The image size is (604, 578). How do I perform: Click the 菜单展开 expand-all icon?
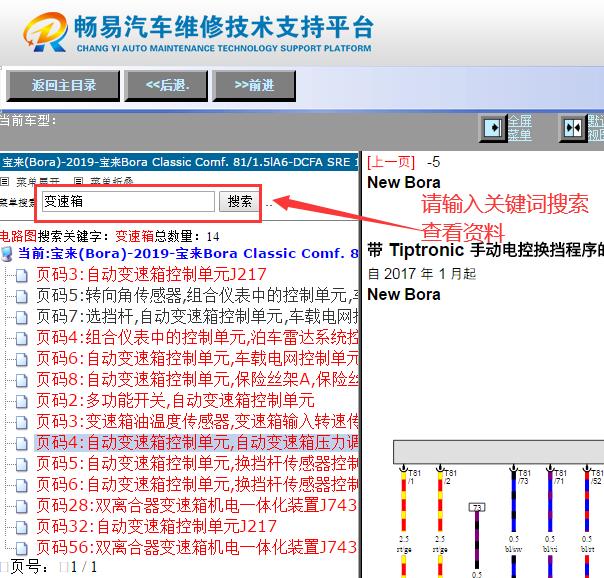pyautogui.click(x=5, y=181)
